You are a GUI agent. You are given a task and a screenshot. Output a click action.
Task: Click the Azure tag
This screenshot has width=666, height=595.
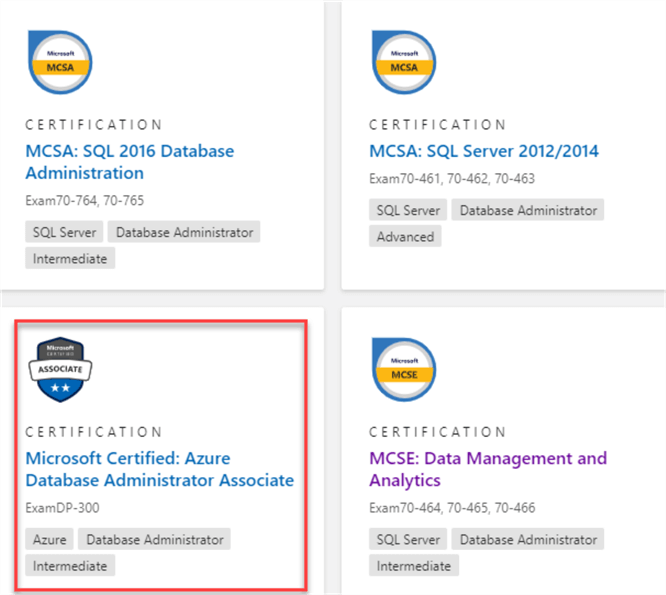click(49, 539)
